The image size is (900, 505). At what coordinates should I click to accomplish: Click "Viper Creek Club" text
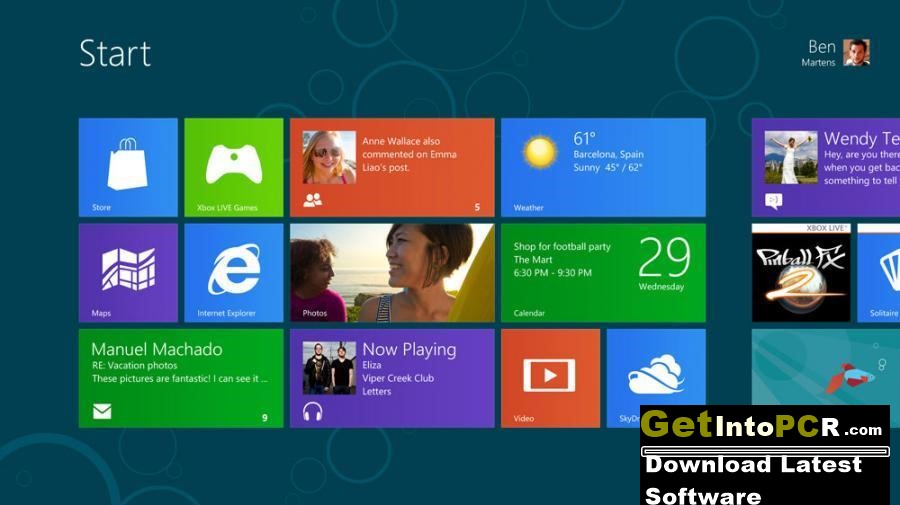pyautogui.click(x=398, y=378)
